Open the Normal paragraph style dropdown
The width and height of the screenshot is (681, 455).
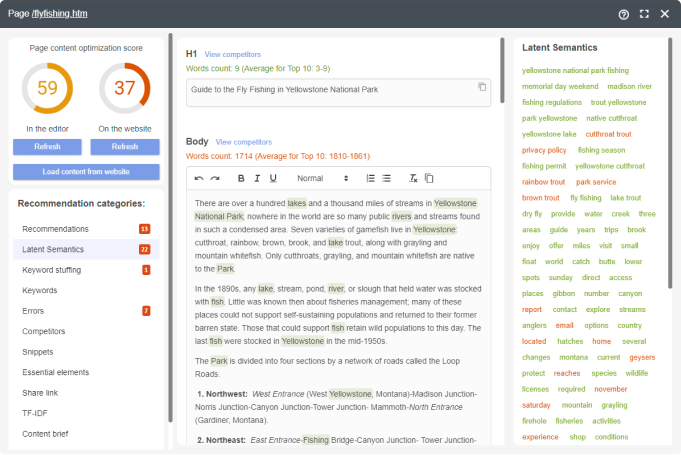point(321,178)
